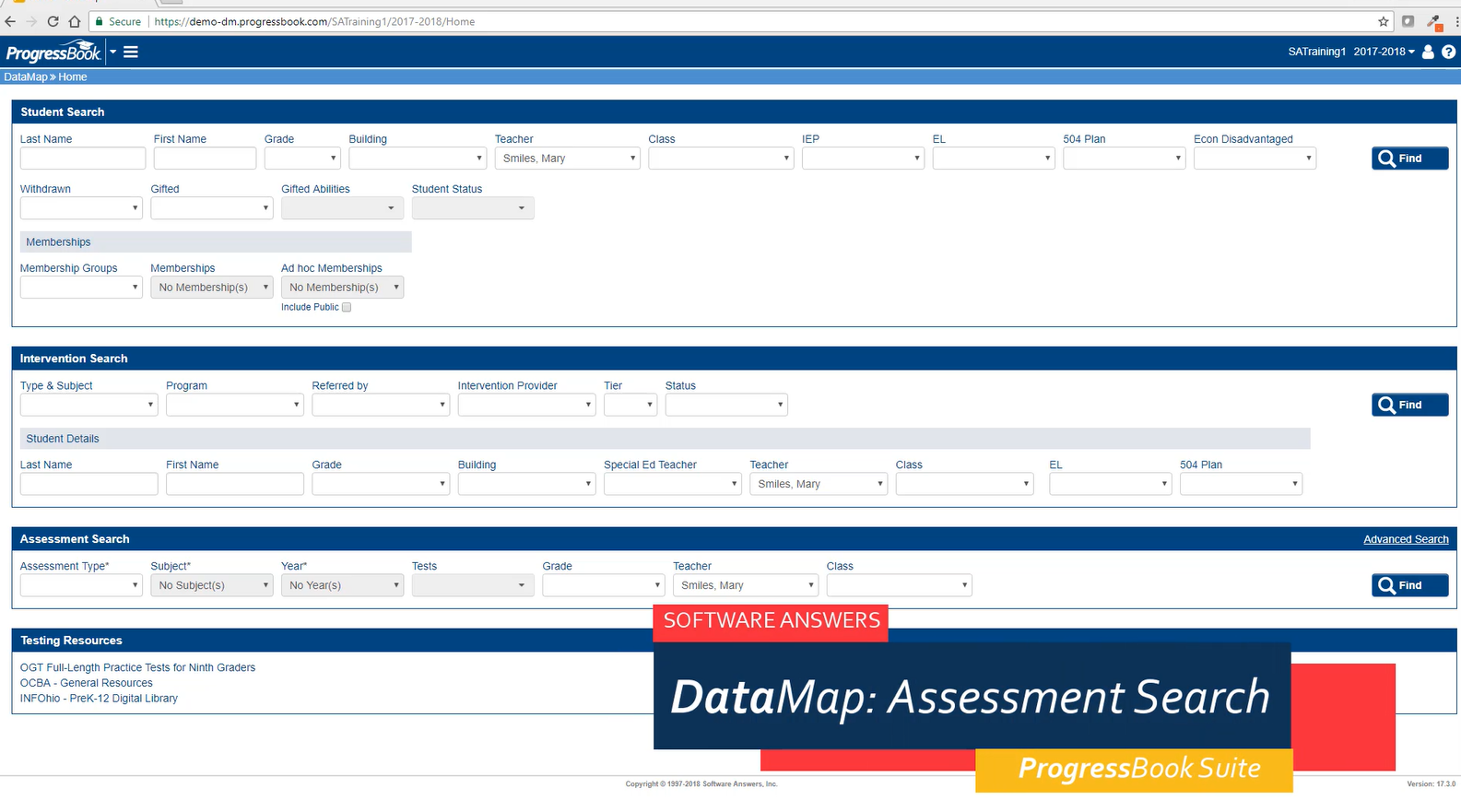1461x812 pixels.
Task: Open Intervention Search Class dropdown
Action: pos(965,484)
